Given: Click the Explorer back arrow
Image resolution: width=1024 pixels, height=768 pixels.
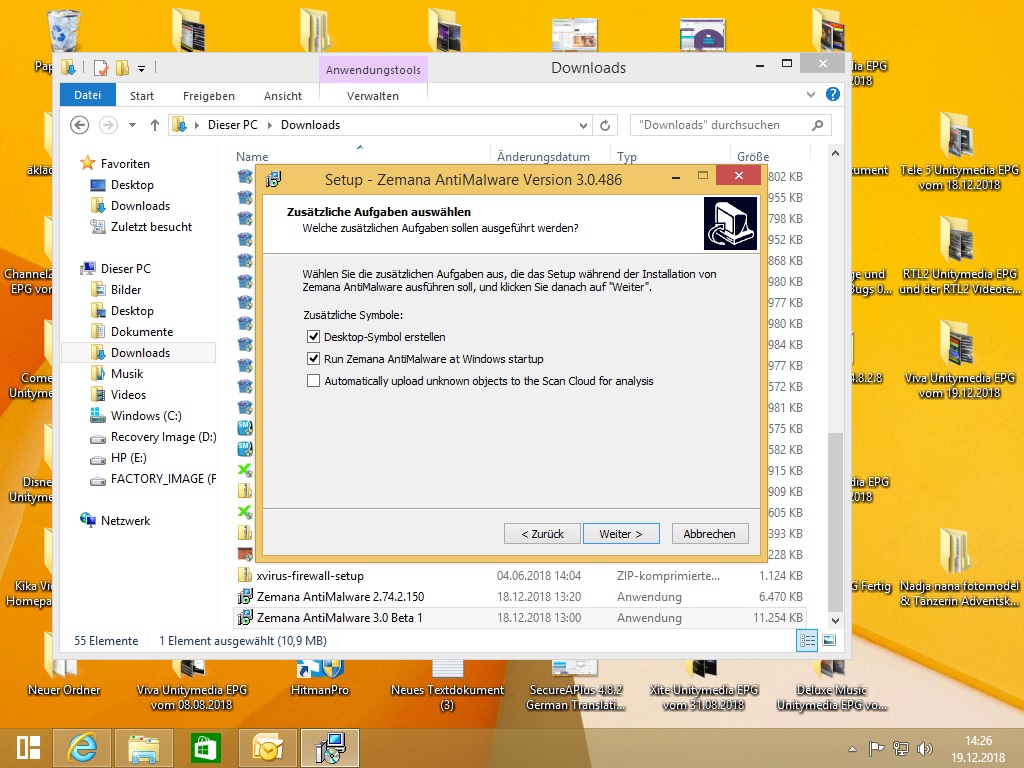Looking at the screenshot, I should [x=80, y=125].
